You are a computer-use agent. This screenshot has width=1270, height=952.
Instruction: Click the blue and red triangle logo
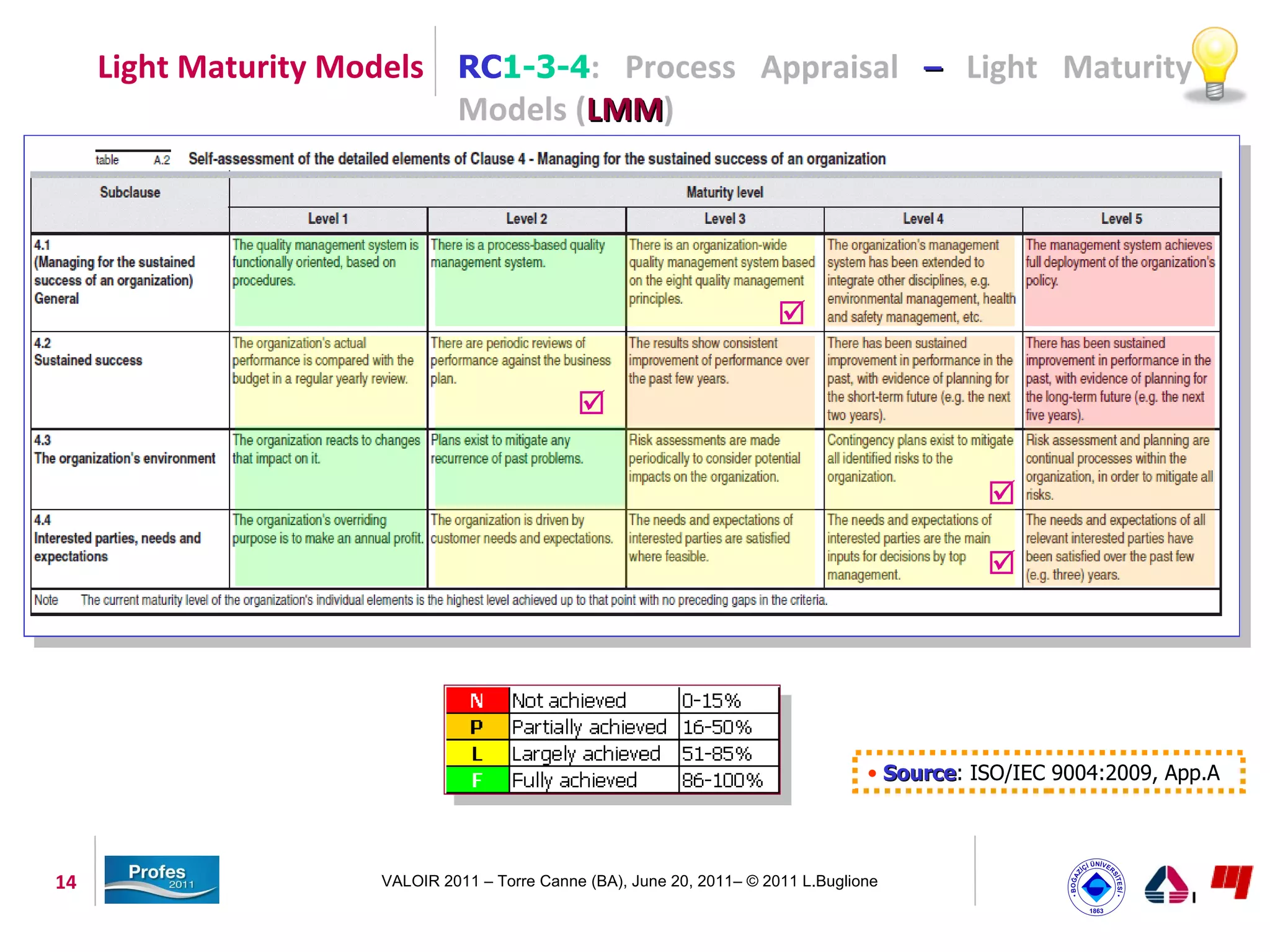1168,884
